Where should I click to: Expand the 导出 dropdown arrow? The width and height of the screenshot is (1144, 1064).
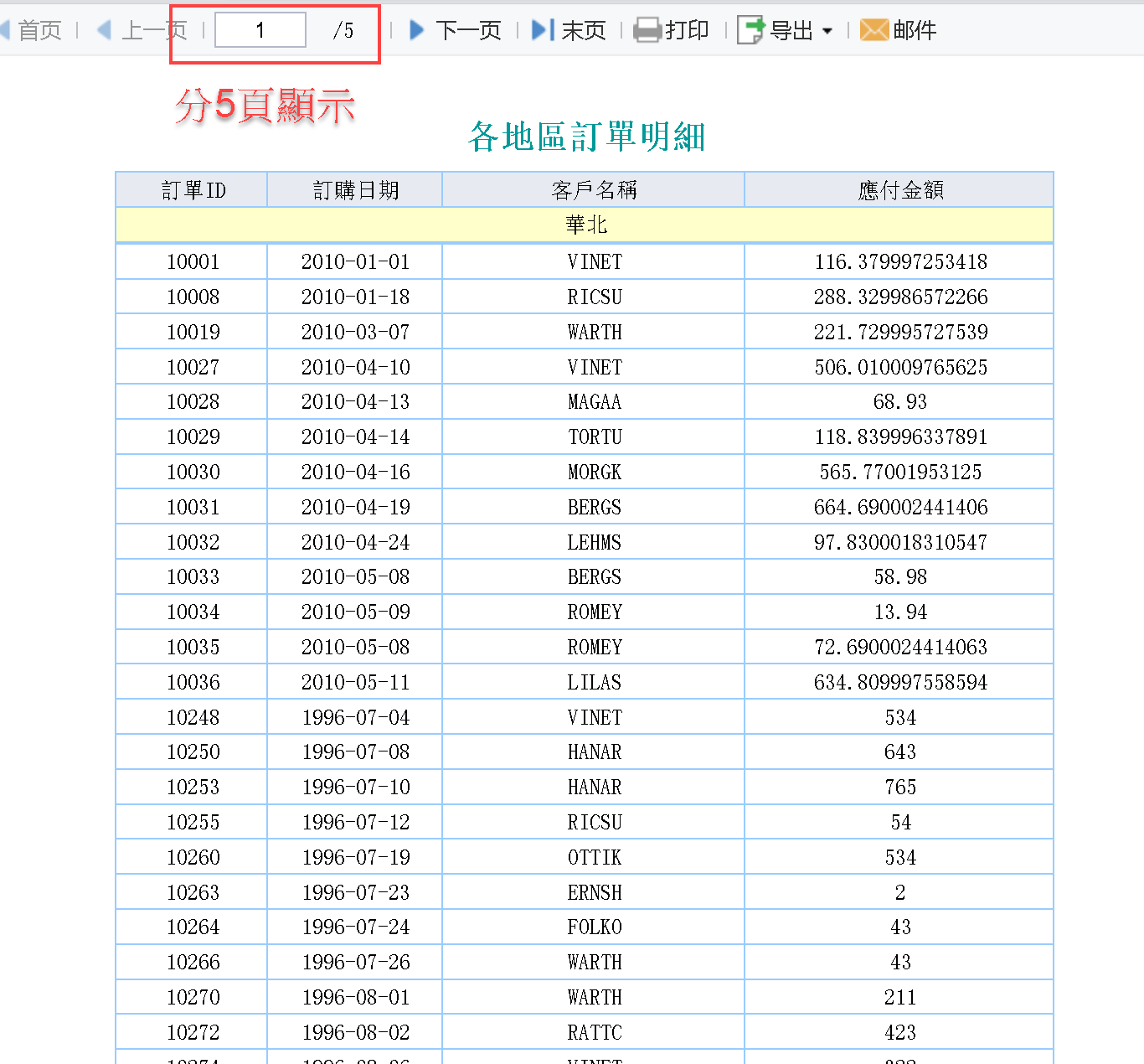pyautogui.click(x=827, y=31)
